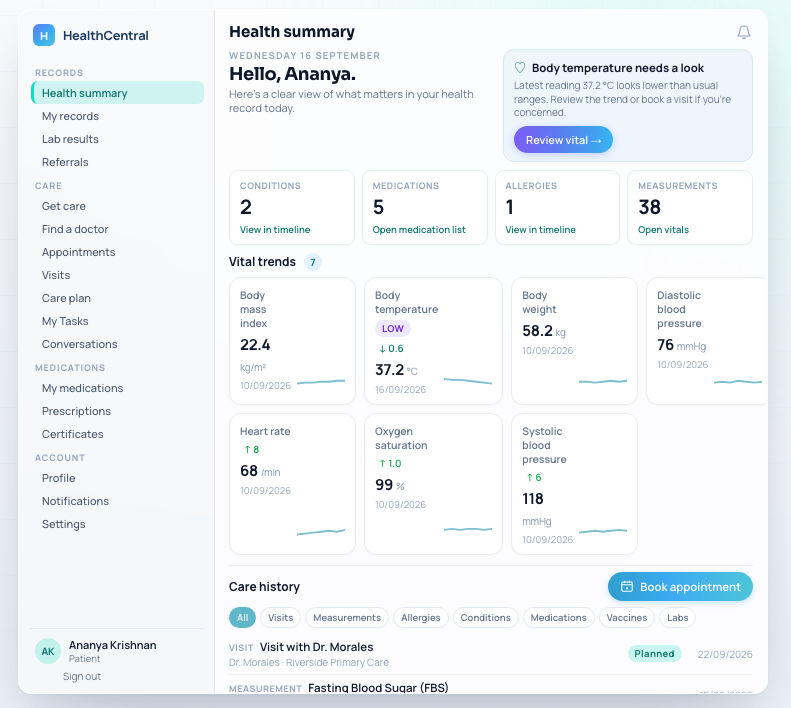
Task: Click Open medication list link
Action: pyautogui.click(x=419, y=230)
